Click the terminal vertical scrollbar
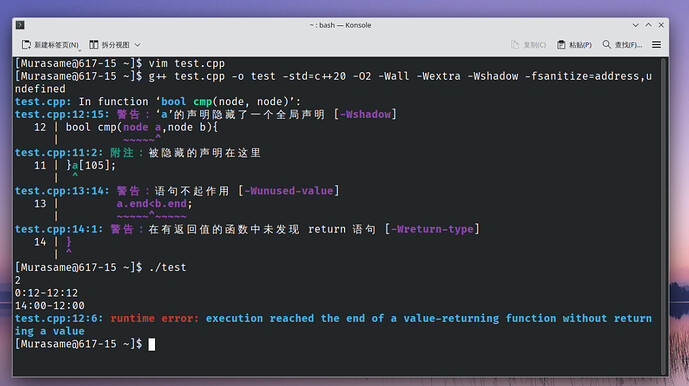Viewport: 689px width, 386px height. pyautogui.click(x=664, y=216)
